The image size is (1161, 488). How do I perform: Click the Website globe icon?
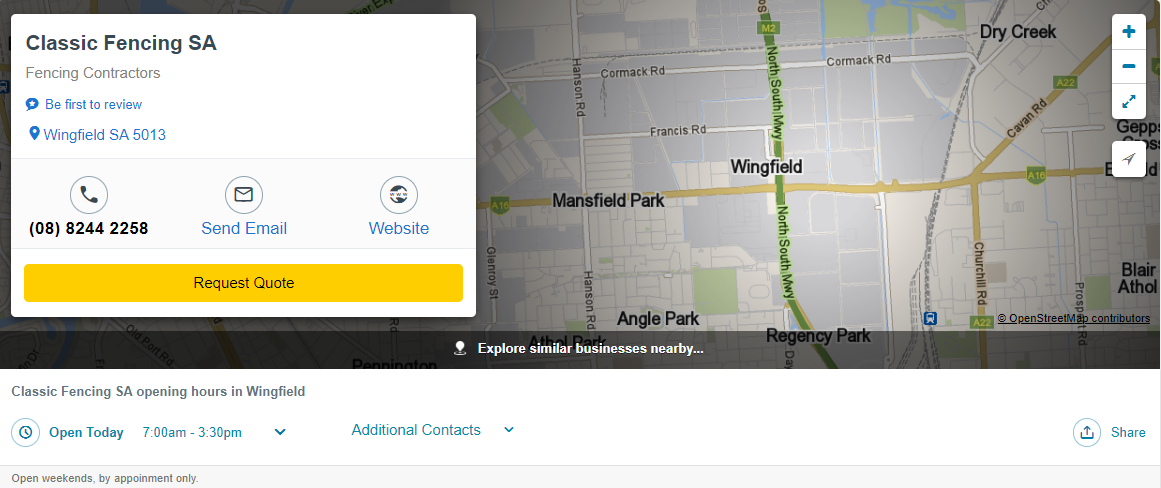(399, 195)
